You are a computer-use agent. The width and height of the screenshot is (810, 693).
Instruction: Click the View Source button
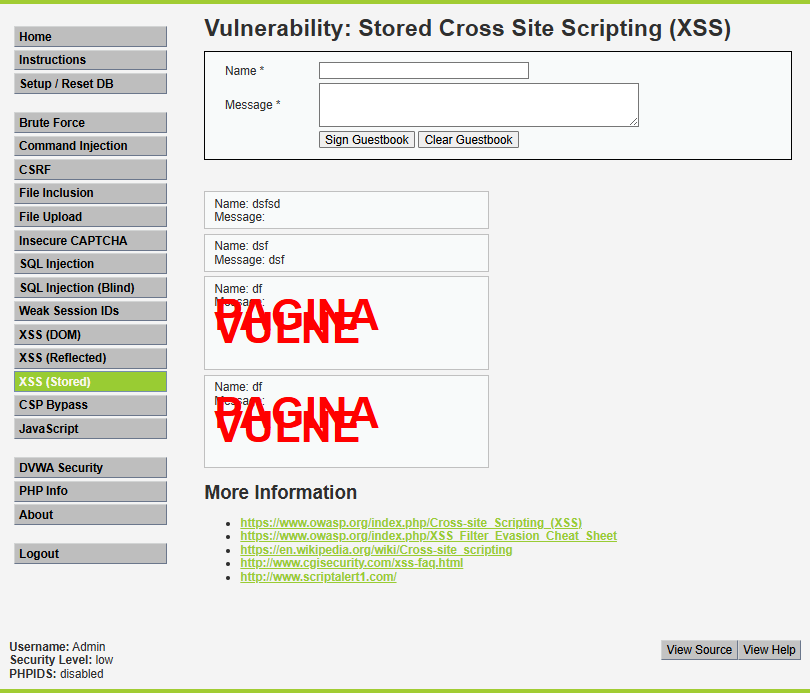699,650
